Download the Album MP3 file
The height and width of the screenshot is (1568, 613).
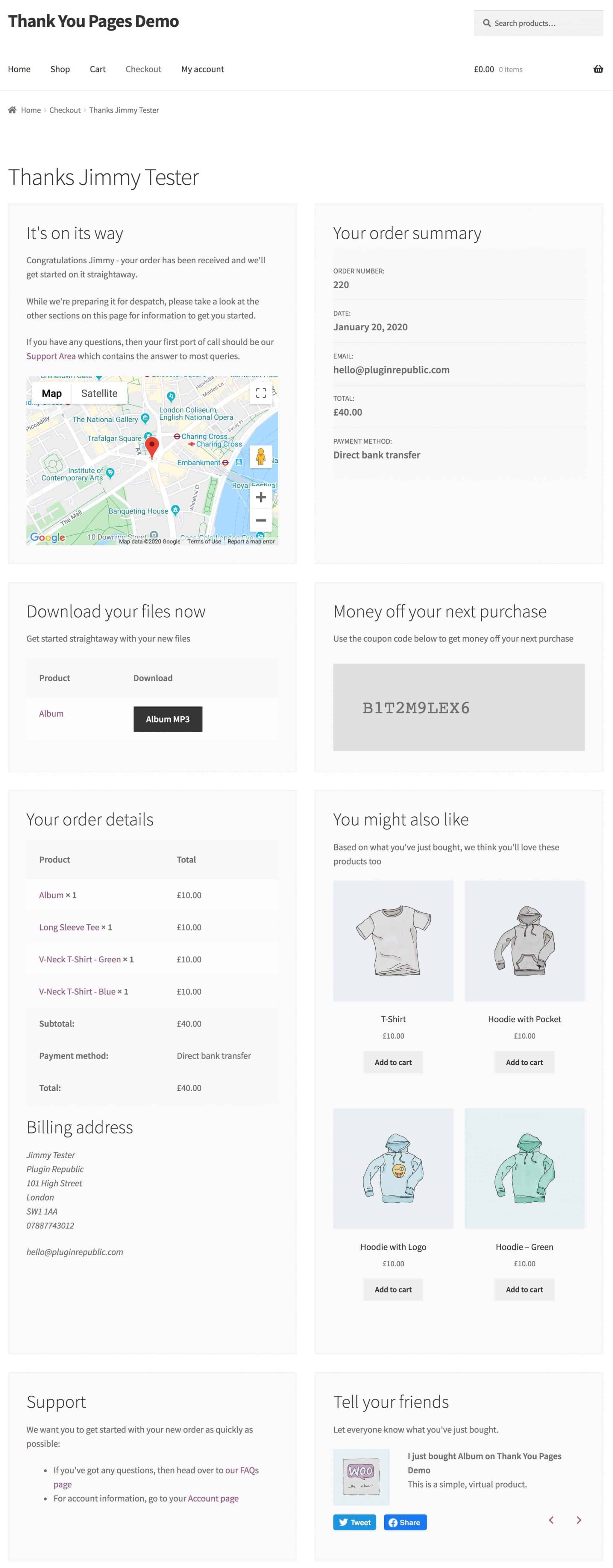[168, 719]
